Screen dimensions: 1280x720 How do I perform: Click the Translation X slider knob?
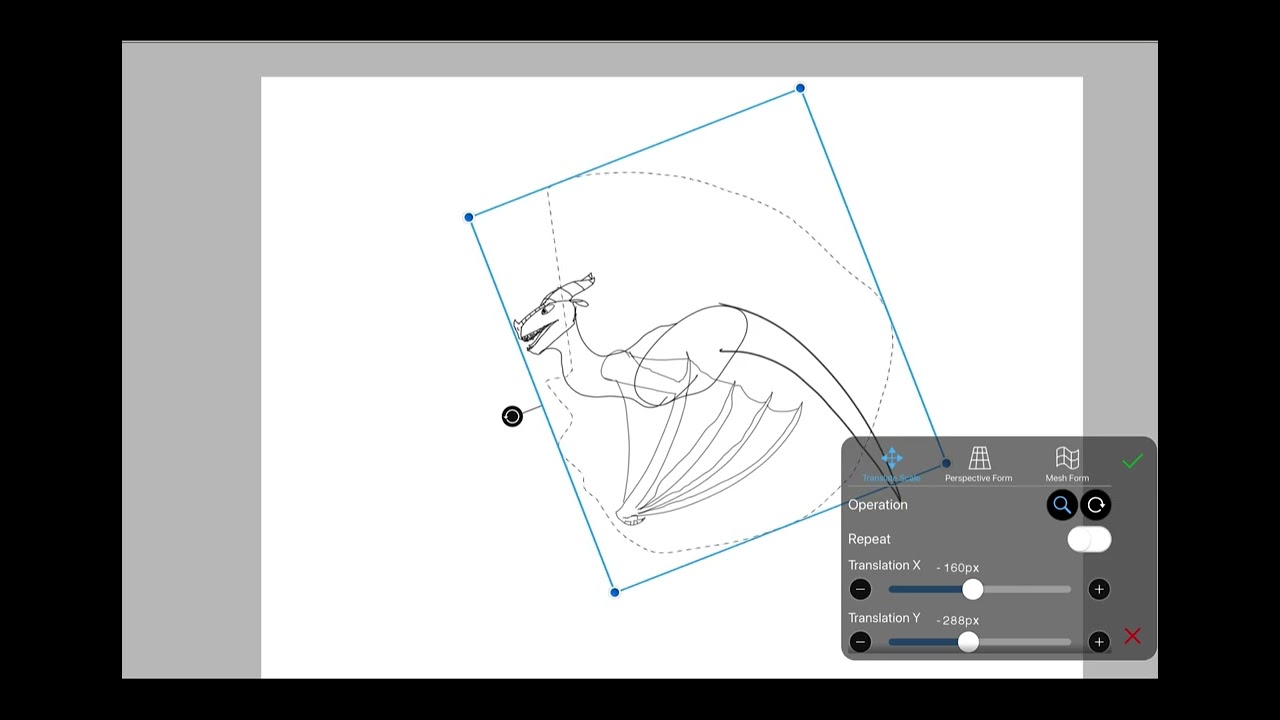click(973, 589)
